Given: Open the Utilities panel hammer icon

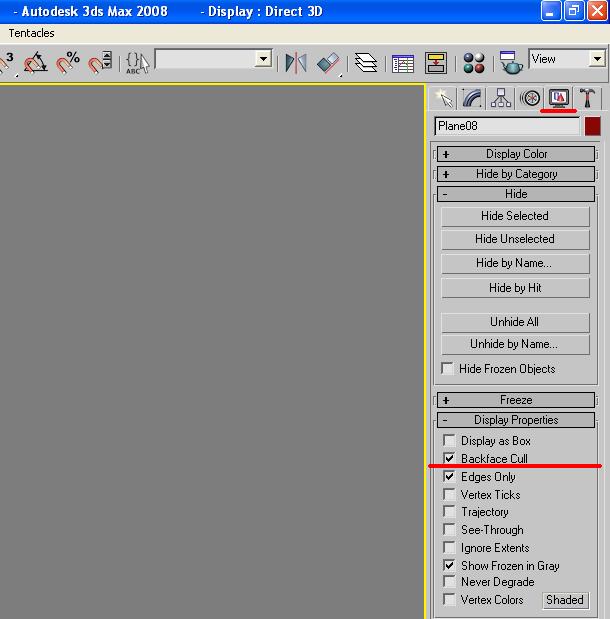Looking at the screenshot, I should click(588, 98).
